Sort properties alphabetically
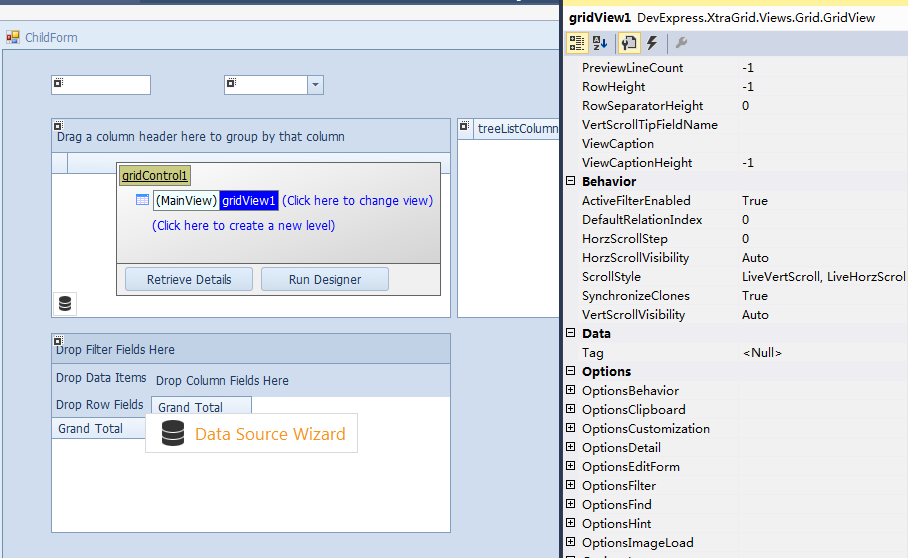 pyautogui.click(x=600, y=43)
